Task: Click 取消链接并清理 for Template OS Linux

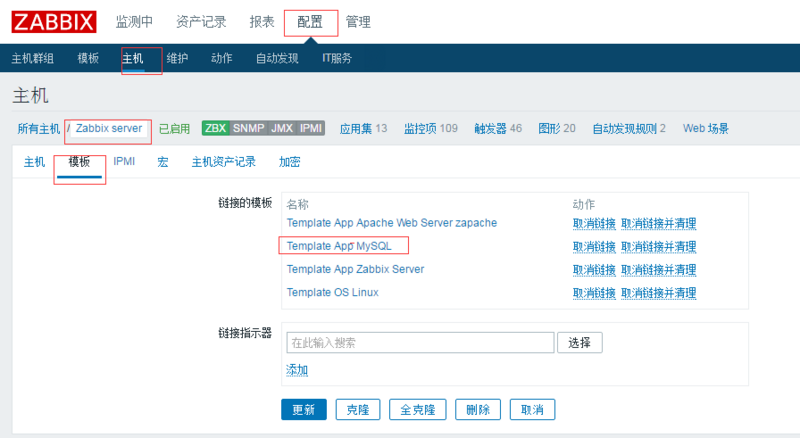Action: click(659, 293)
